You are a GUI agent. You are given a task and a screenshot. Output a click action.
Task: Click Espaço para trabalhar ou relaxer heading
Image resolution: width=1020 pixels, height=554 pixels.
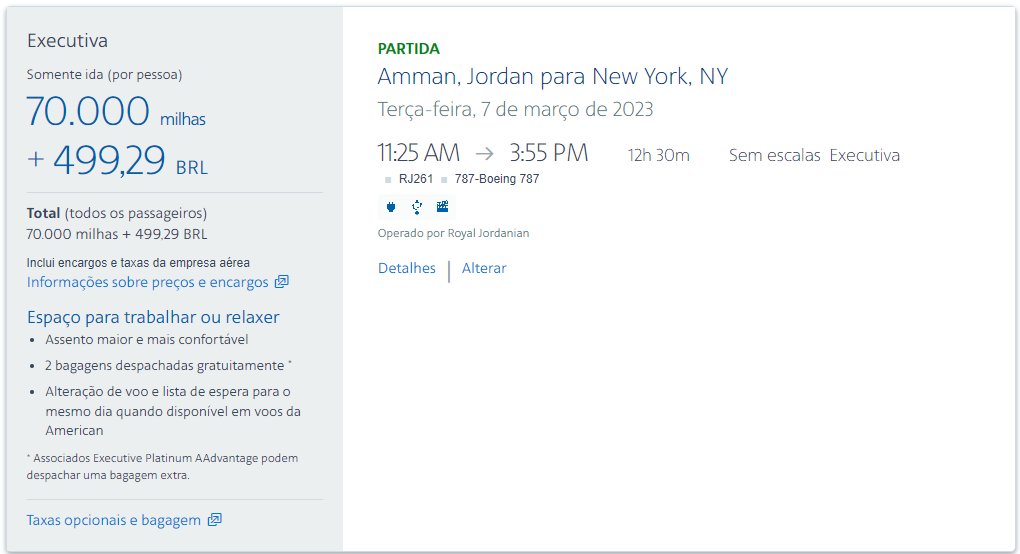click(x=153, y=317)
